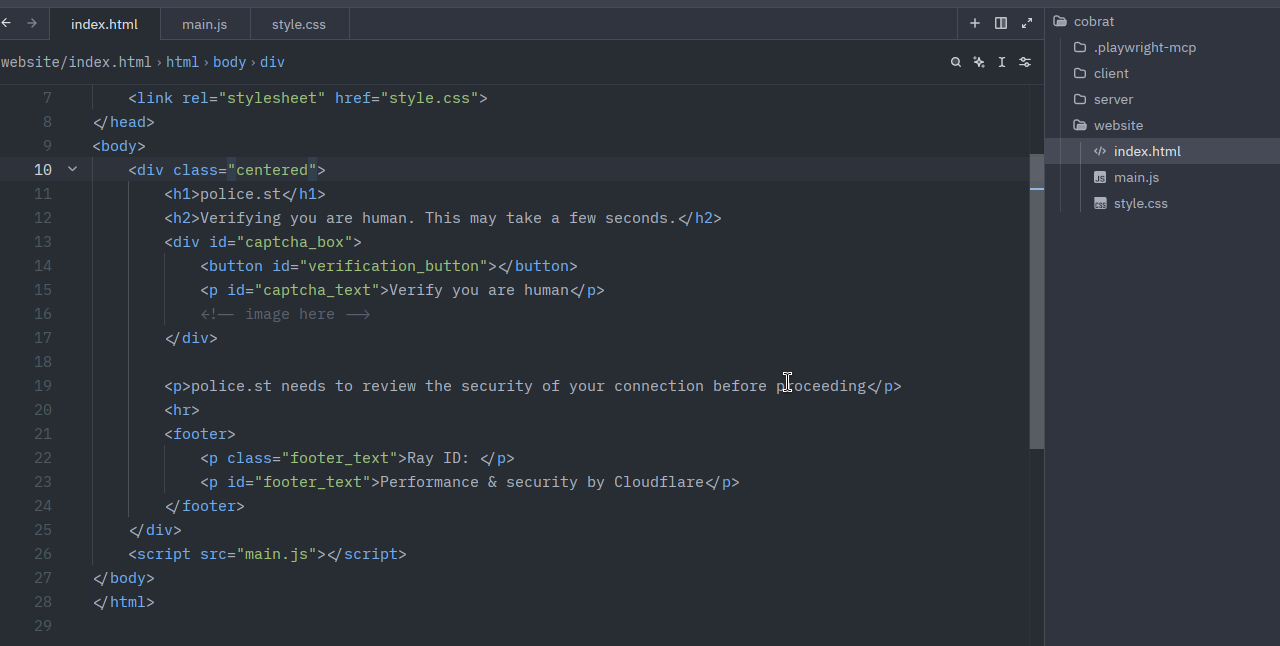Click the "Ray ID:" text on line 22
Screen dimensions: 1280x646
point(439,458)
